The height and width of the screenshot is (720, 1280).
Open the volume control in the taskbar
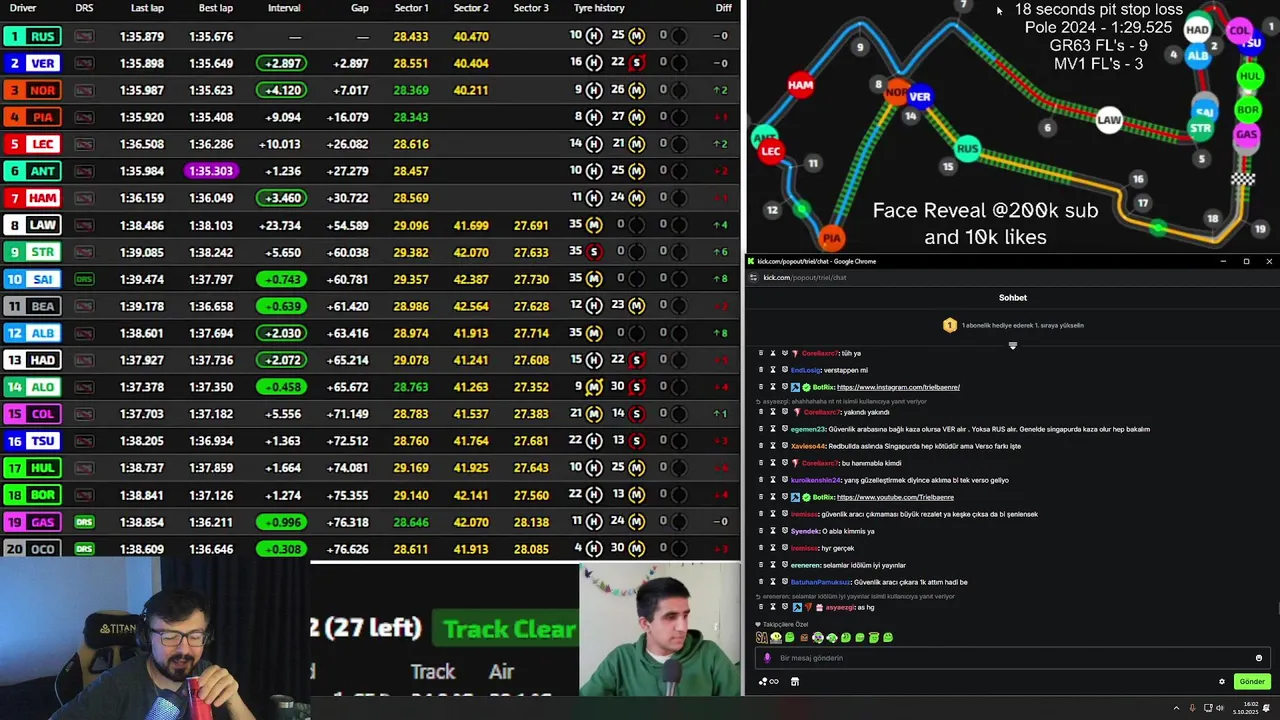[x=1219, y=708]
